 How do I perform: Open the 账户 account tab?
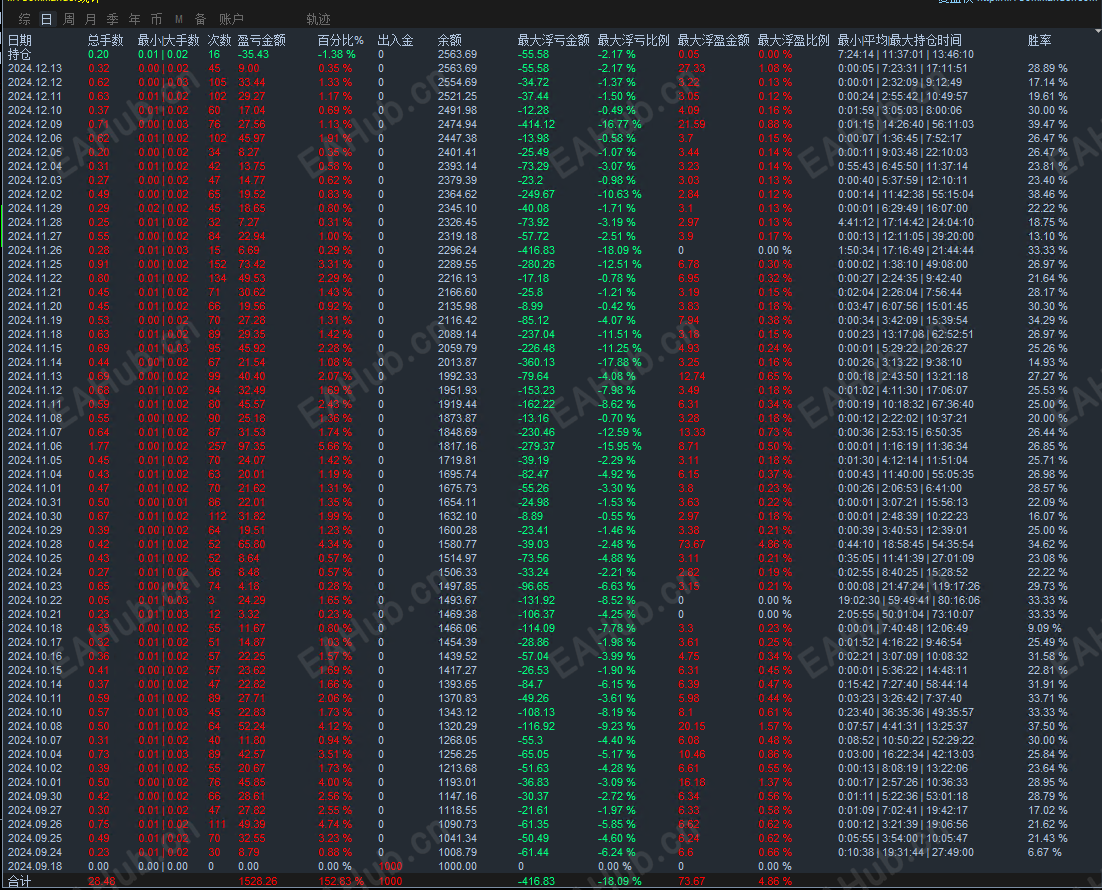point(231,19)
